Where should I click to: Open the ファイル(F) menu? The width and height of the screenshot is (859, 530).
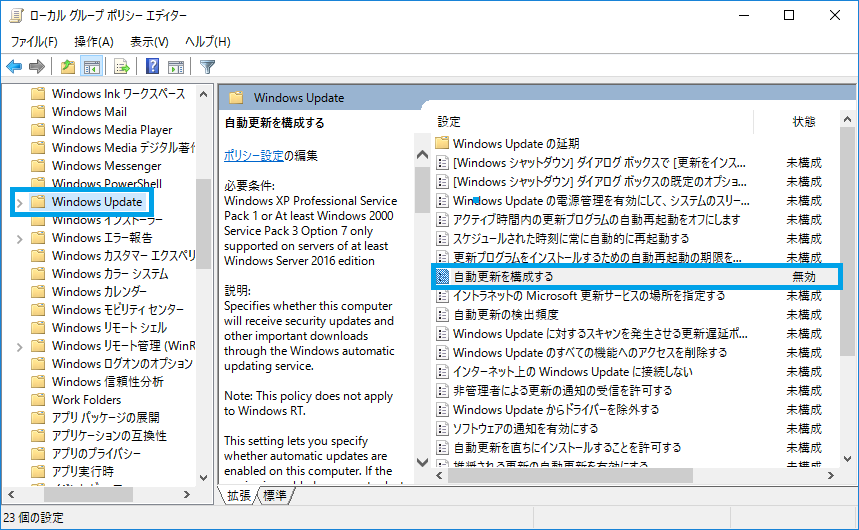(x=34, y=42)
